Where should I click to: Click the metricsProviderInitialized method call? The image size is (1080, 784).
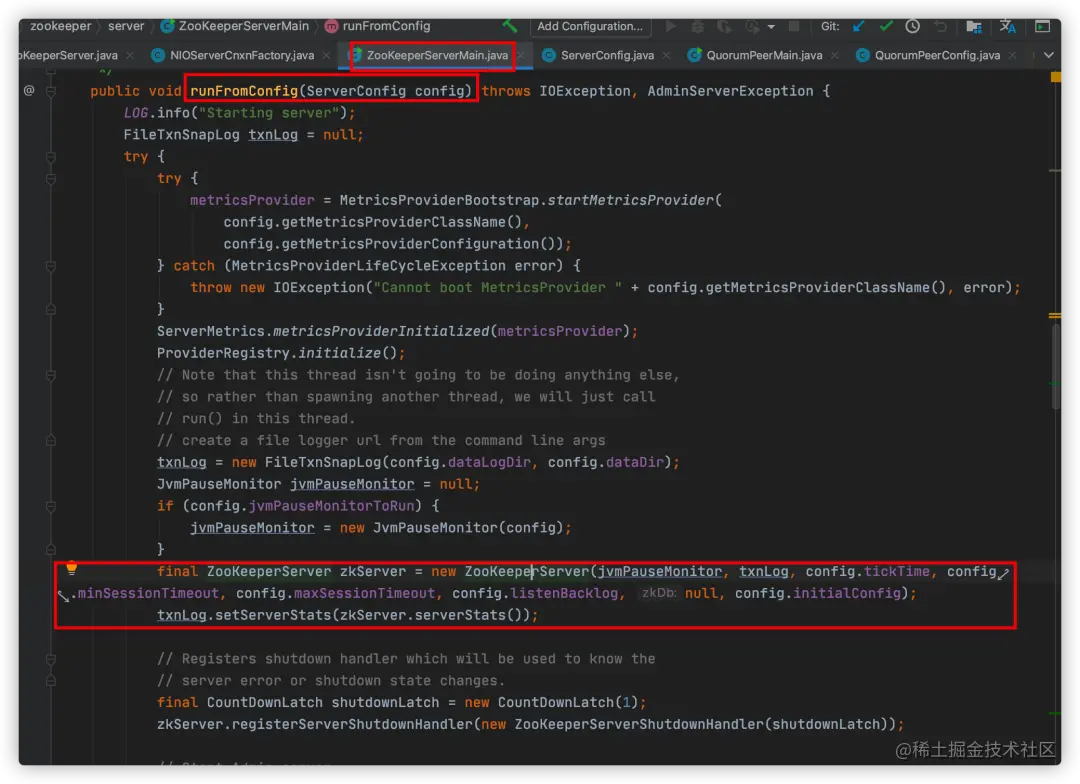tap(381, 331)
